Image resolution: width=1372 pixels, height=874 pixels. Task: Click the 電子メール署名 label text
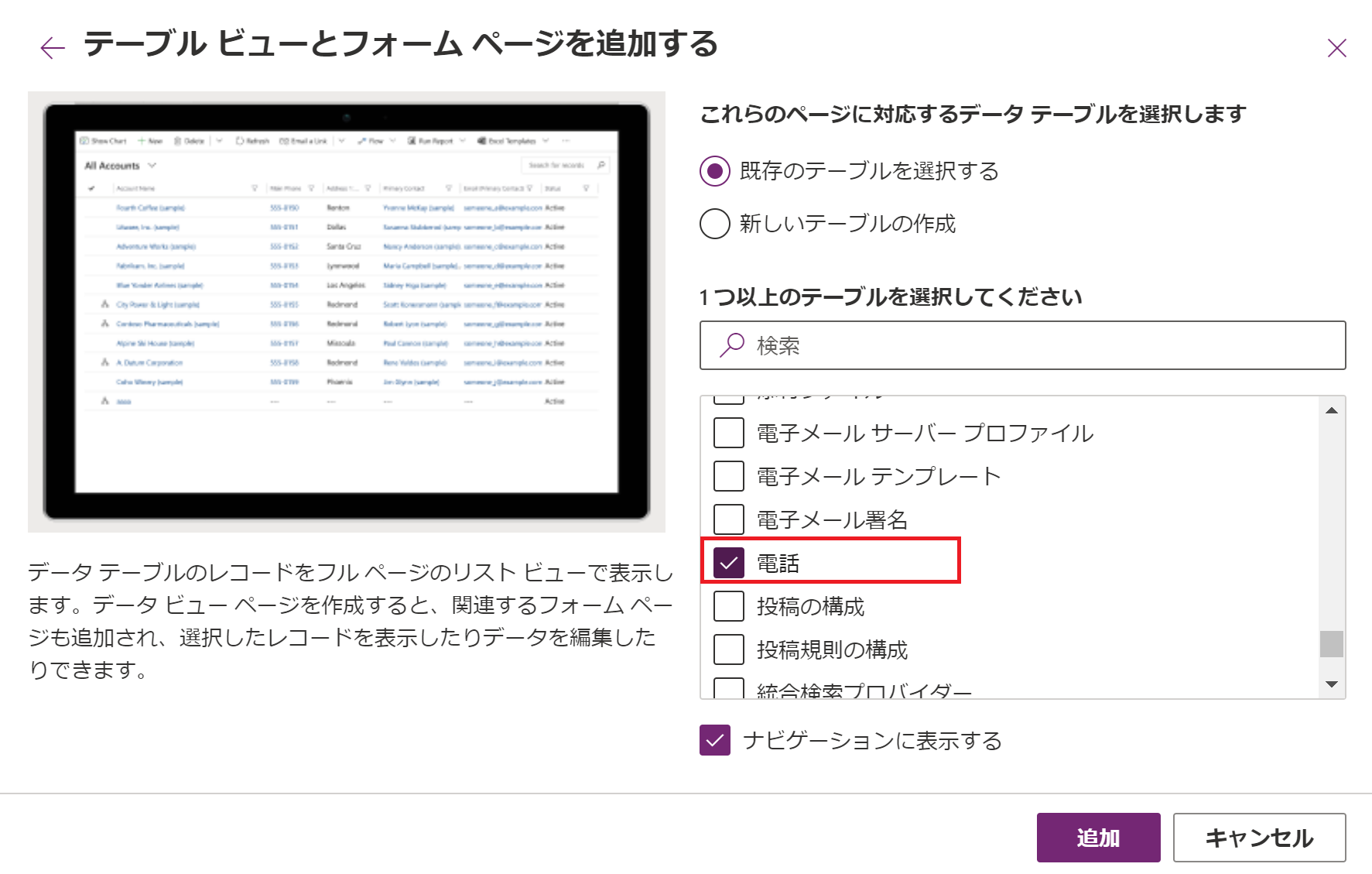click(x=832, y=519)
